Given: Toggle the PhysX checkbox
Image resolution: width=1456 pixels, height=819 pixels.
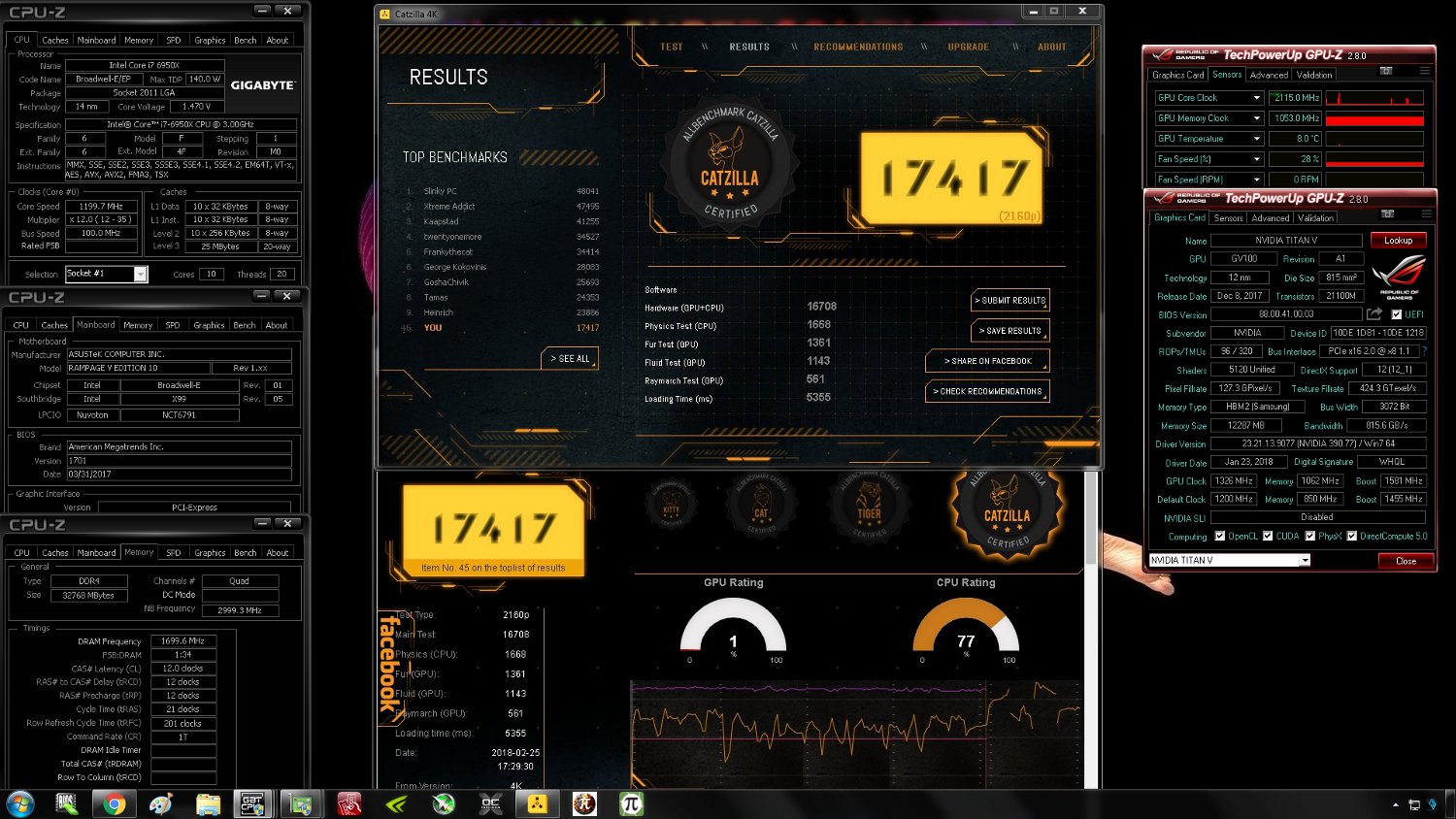Looking at the screenshot, I should (1310, 536).
